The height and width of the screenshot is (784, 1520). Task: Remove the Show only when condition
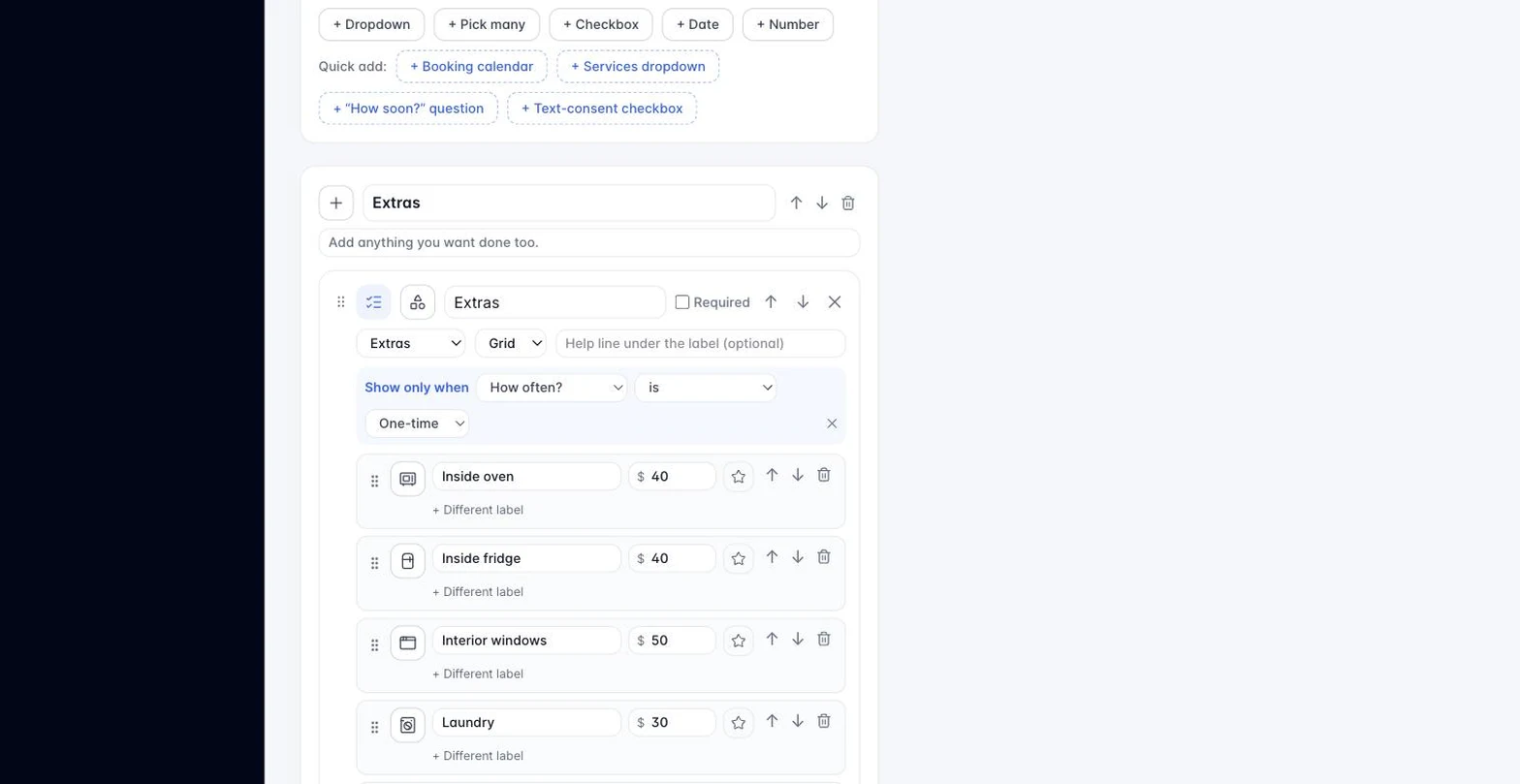[832, 423]
